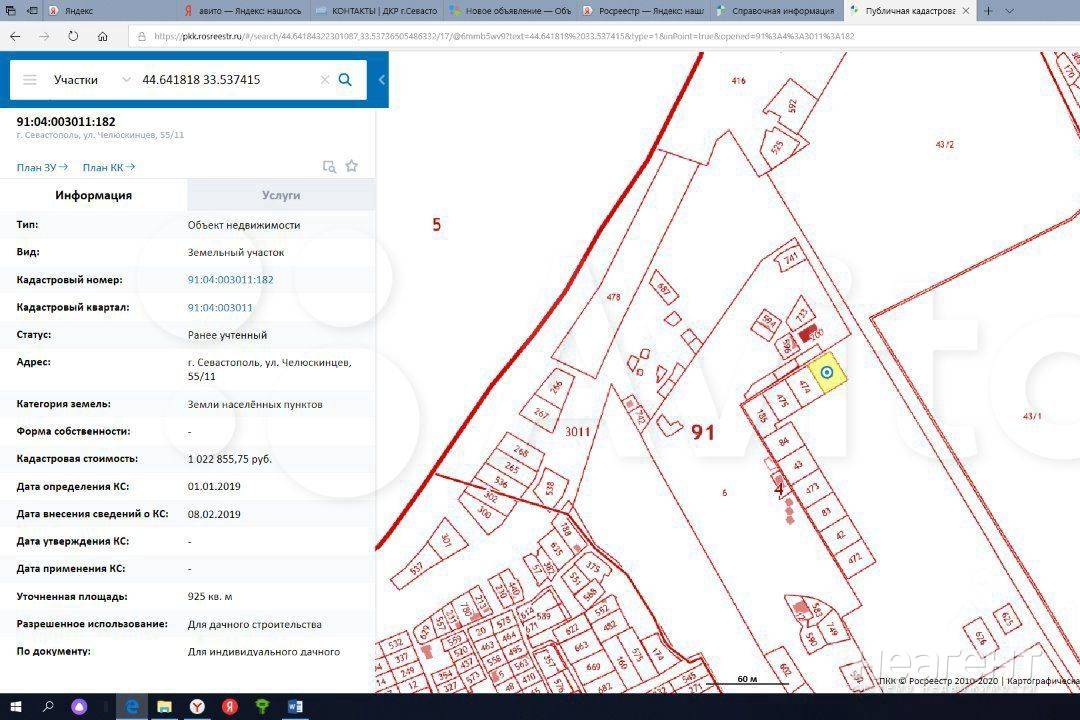Add parcel to favorites with star icon
The image size is (1080, 720).
(351, 167)
